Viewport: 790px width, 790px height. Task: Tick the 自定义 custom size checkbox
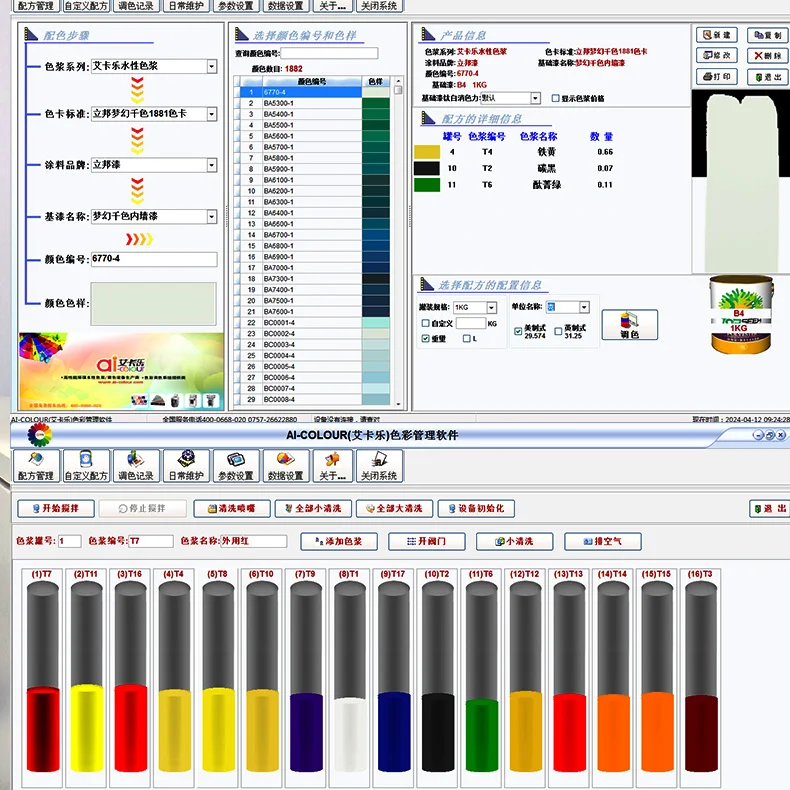point(426,323)
